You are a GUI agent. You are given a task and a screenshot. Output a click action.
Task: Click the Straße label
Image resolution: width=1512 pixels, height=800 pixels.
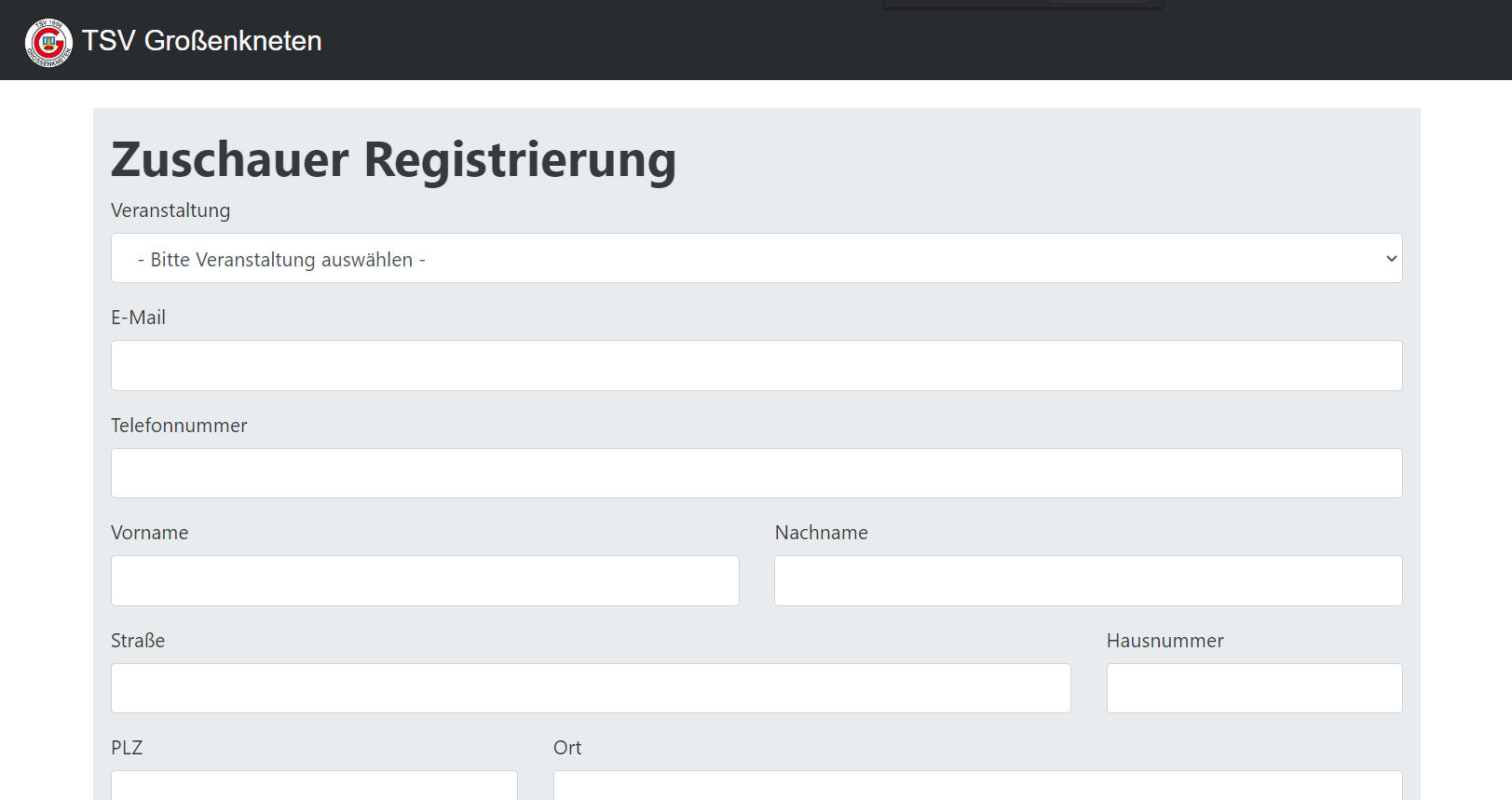point(138,641)
